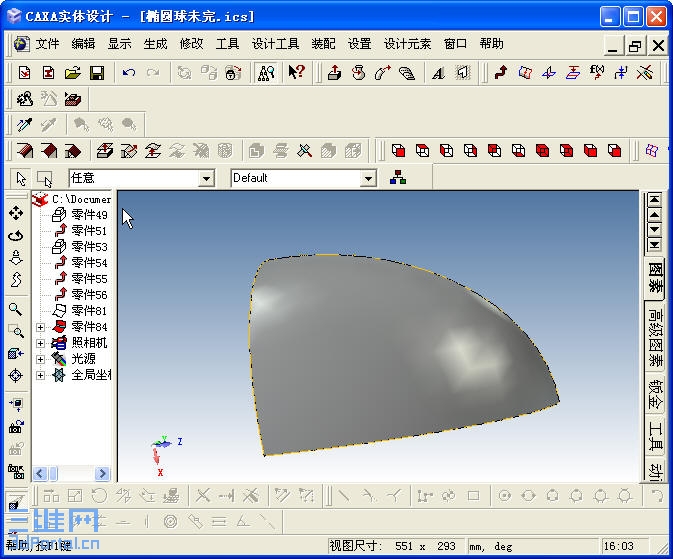This screenshot has height=559, width=673.
Task: Select 零件55 in the design tree
Action: click(x=89, y=279)
